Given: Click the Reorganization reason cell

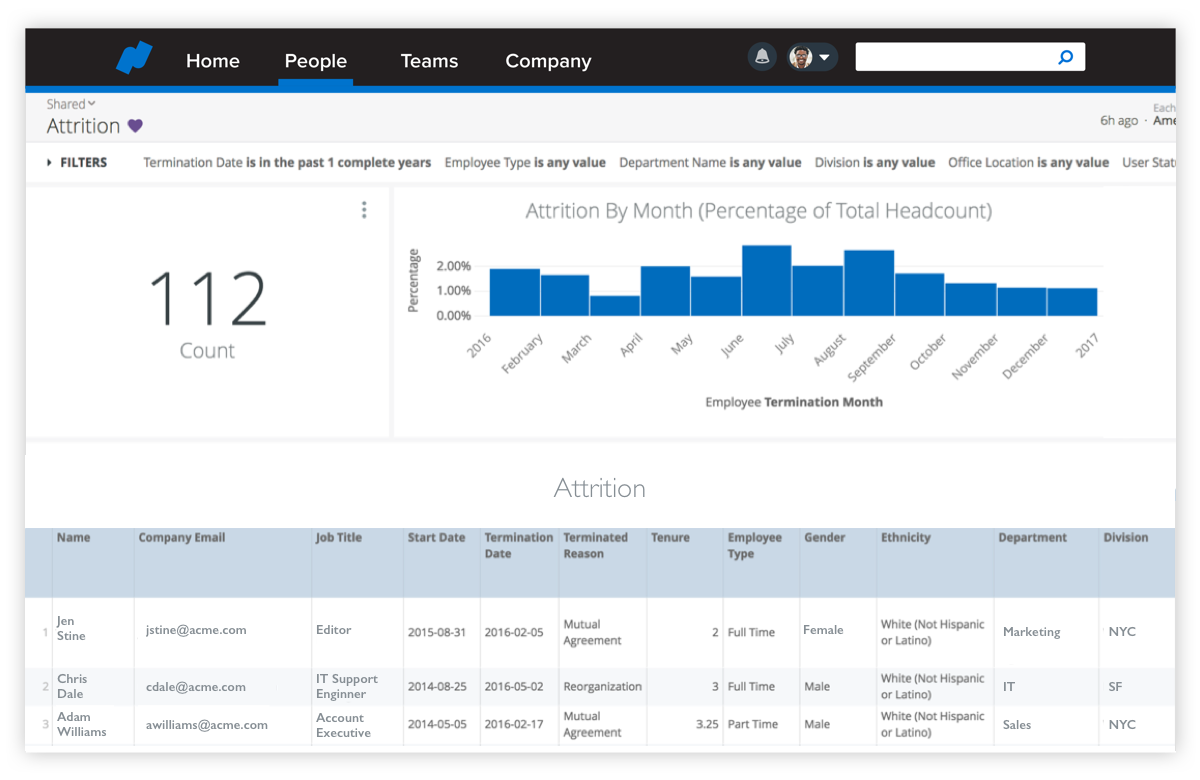Looking at the screenshot, I should [602, 687].
